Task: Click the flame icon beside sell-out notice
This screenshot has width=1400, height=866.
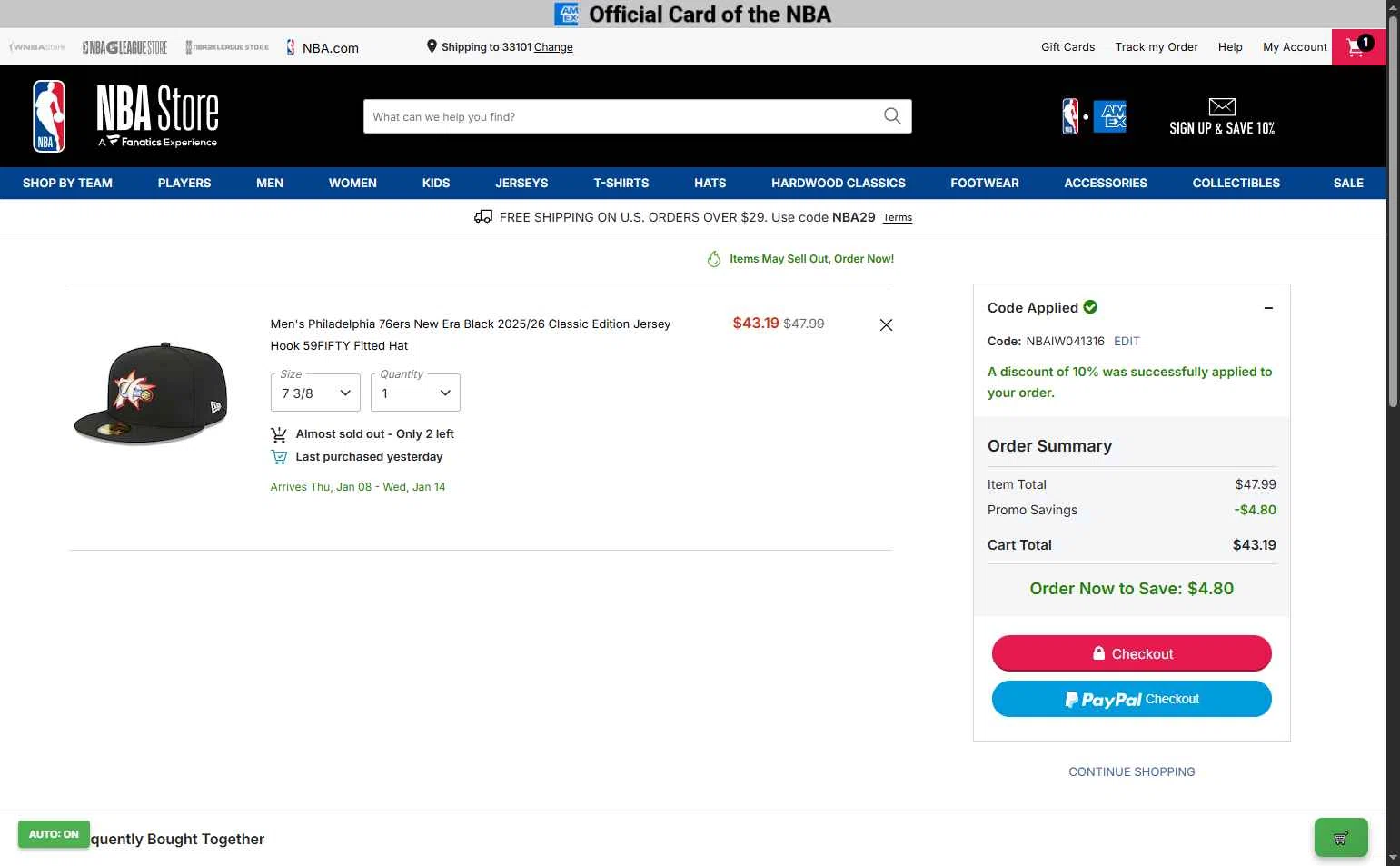Action: [714, 259]
